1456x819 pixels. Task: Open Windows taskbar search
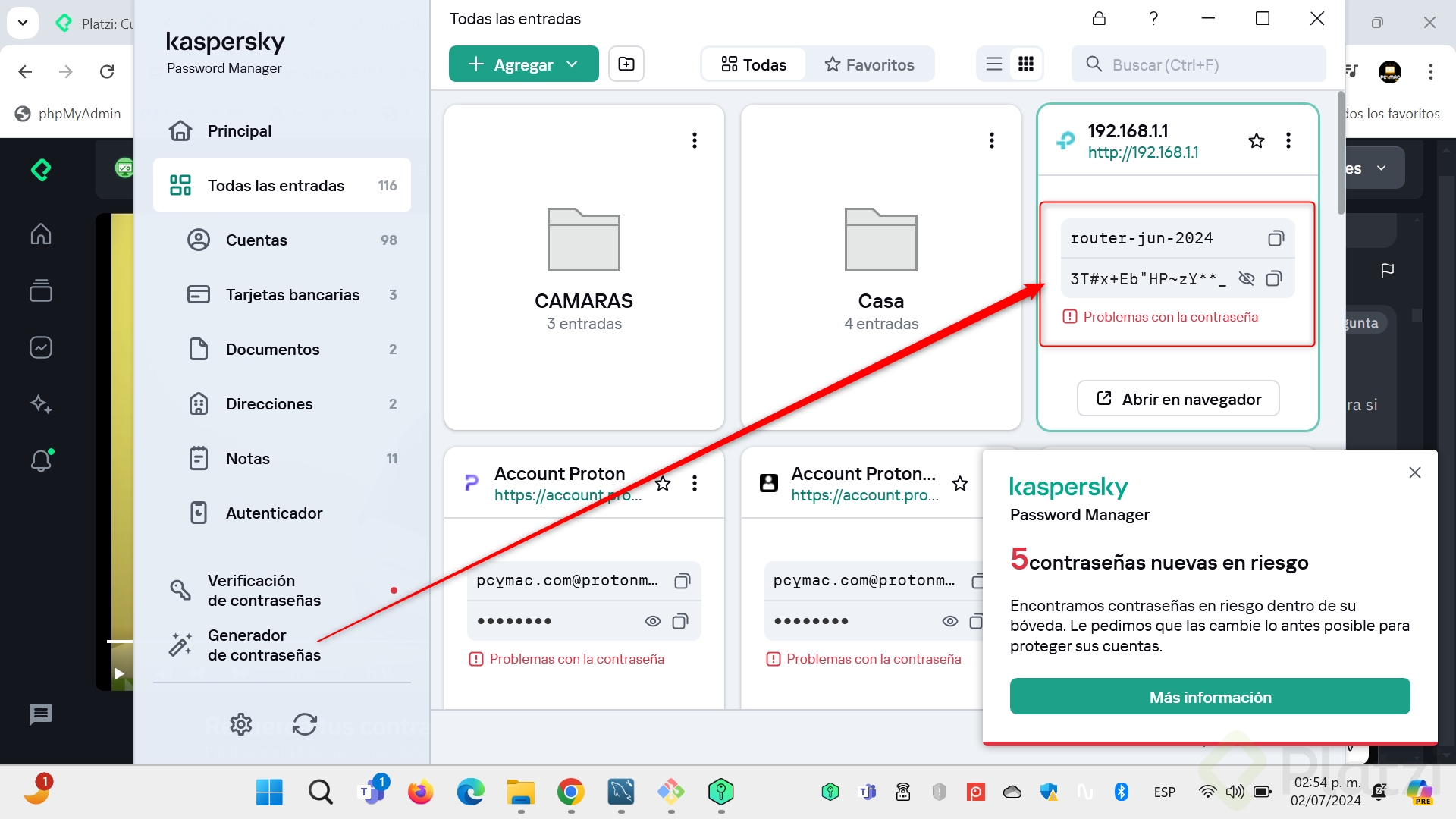pos(320,792)
